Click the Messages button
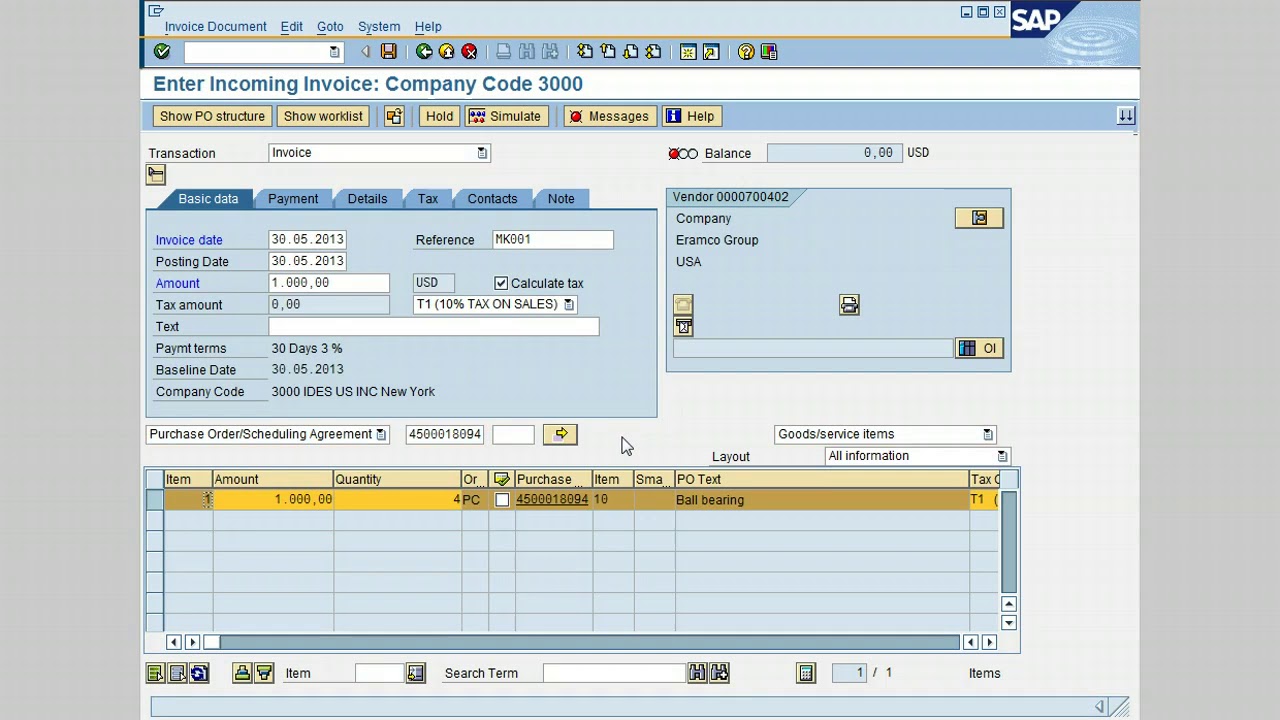1280x720 pixels. 608,116
